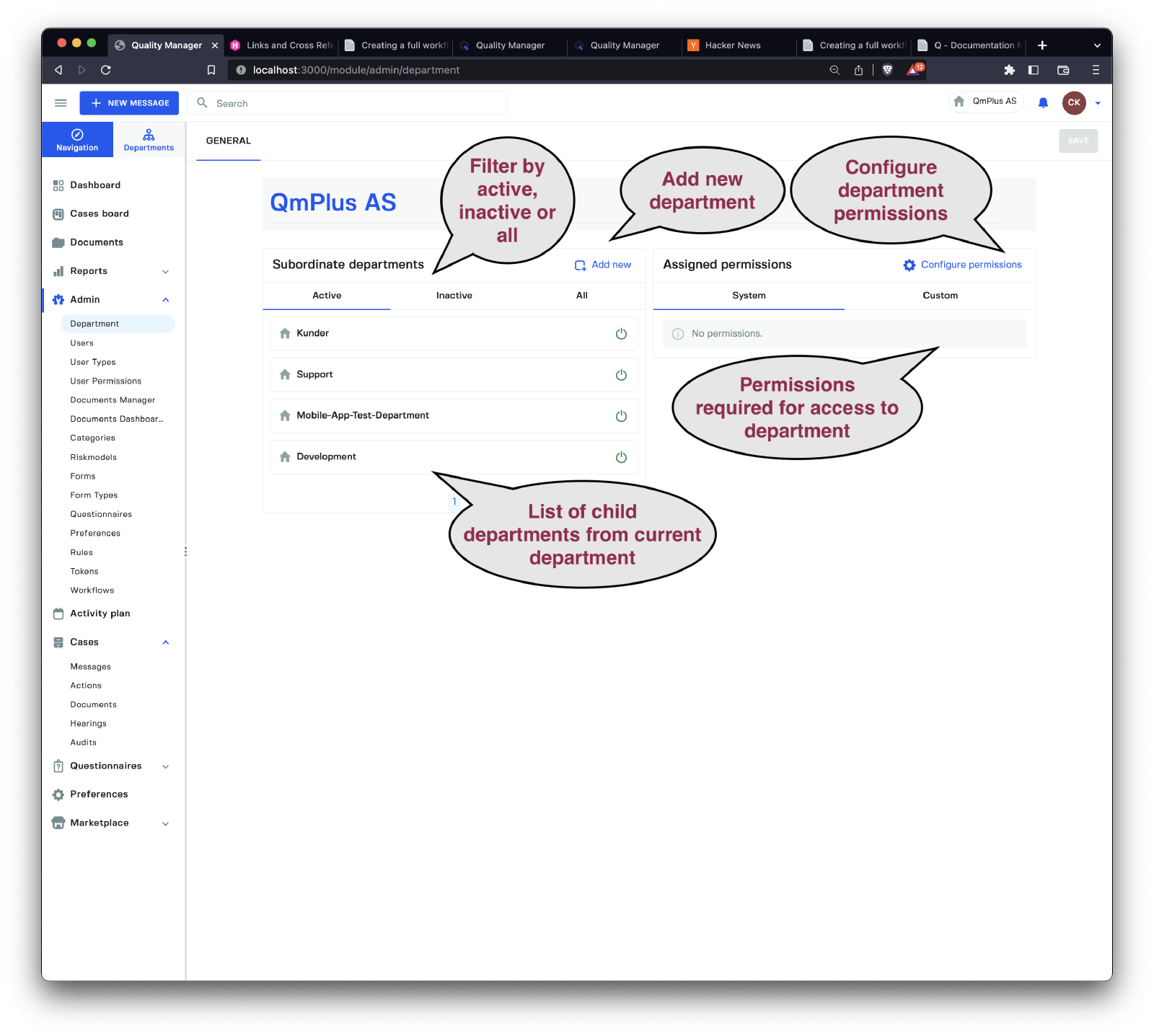This screenshot has height=1036, width=1154.
Task: Click the Brave shield icon
Action: 888,70
